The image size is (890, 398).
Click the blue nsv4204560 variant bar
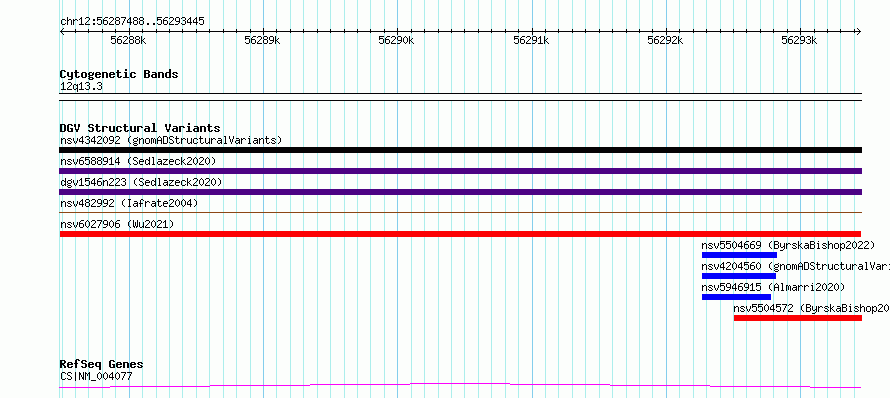(738, 276)
